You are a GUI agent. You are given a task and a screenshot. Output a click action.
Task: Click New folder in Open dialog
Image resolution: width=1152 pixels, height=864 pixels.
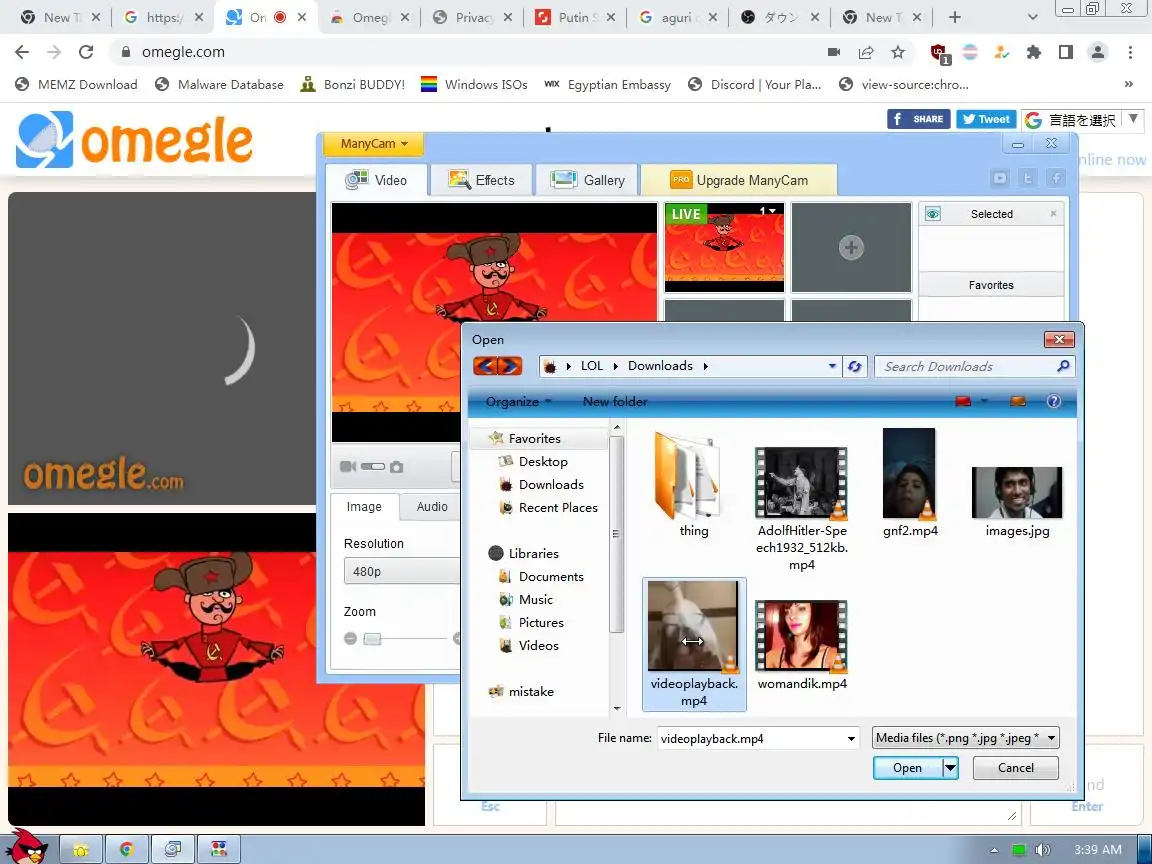[x=615, y=401]
